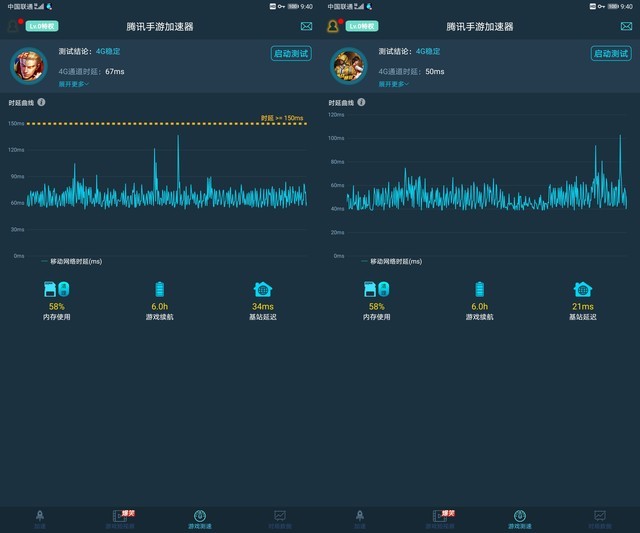Open user profile icon on left screen

13,27
